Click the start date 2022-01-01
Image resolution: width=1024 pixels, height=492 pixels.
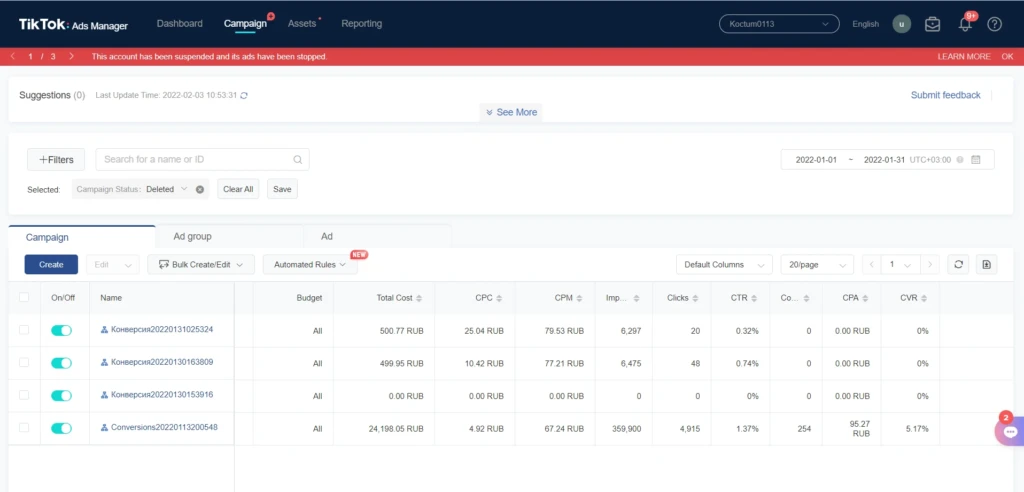[x=816, y=159]
